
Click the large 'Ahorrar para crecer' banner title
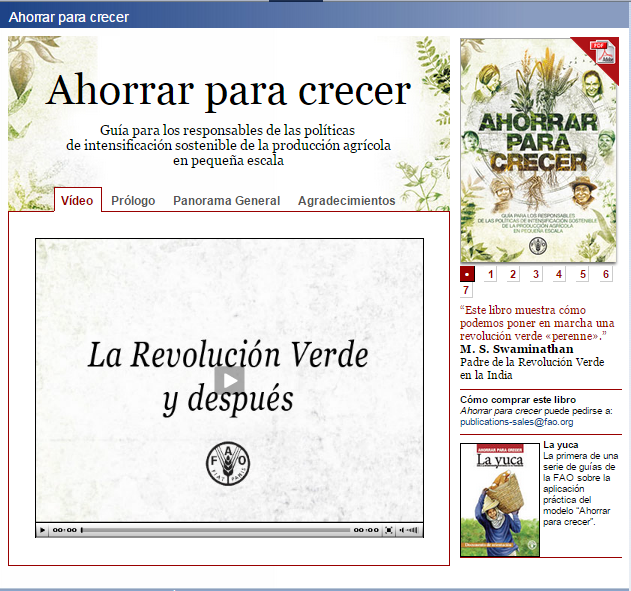pos(229,91)
